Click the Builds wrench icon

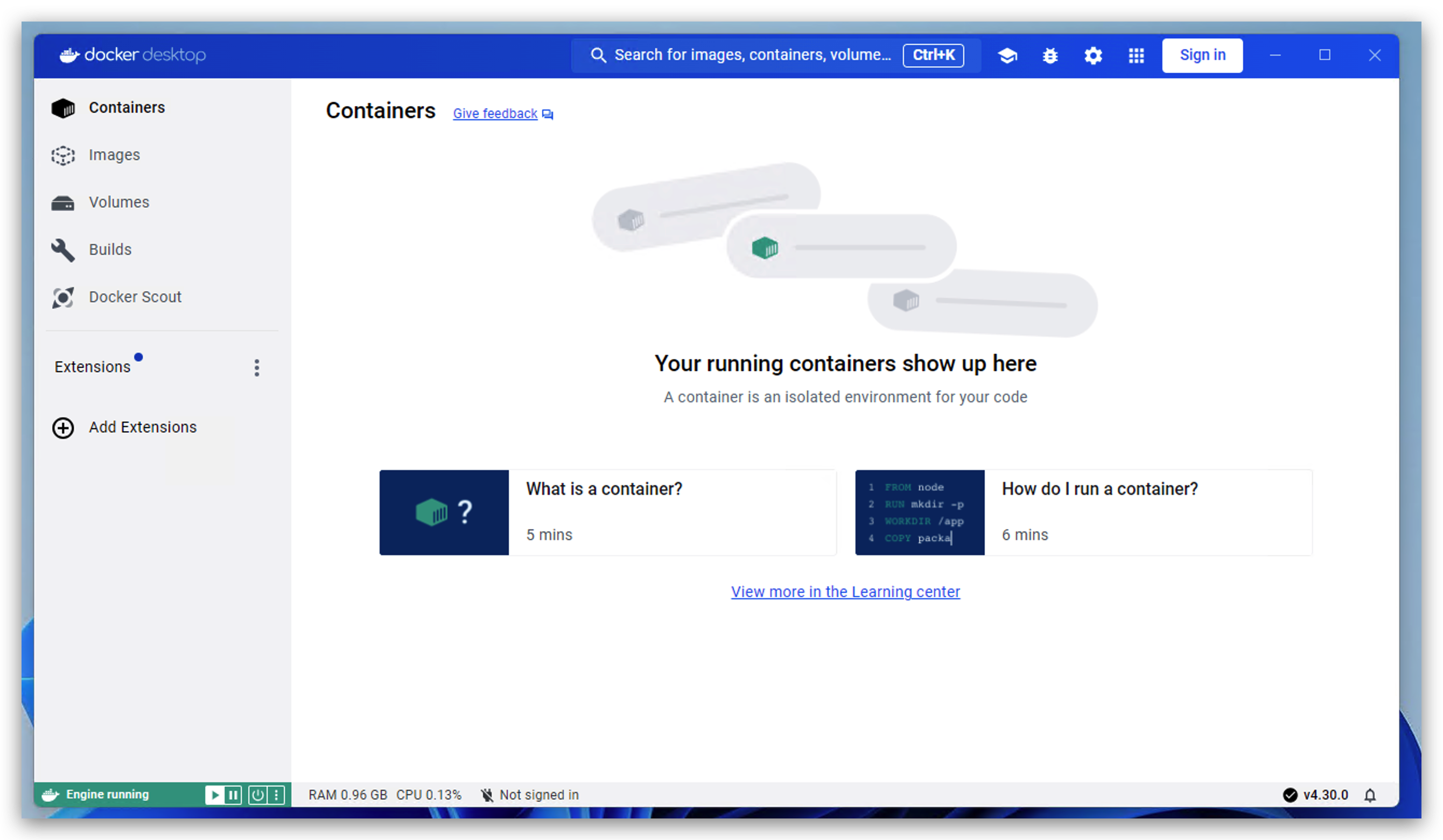tap(63, 250)
